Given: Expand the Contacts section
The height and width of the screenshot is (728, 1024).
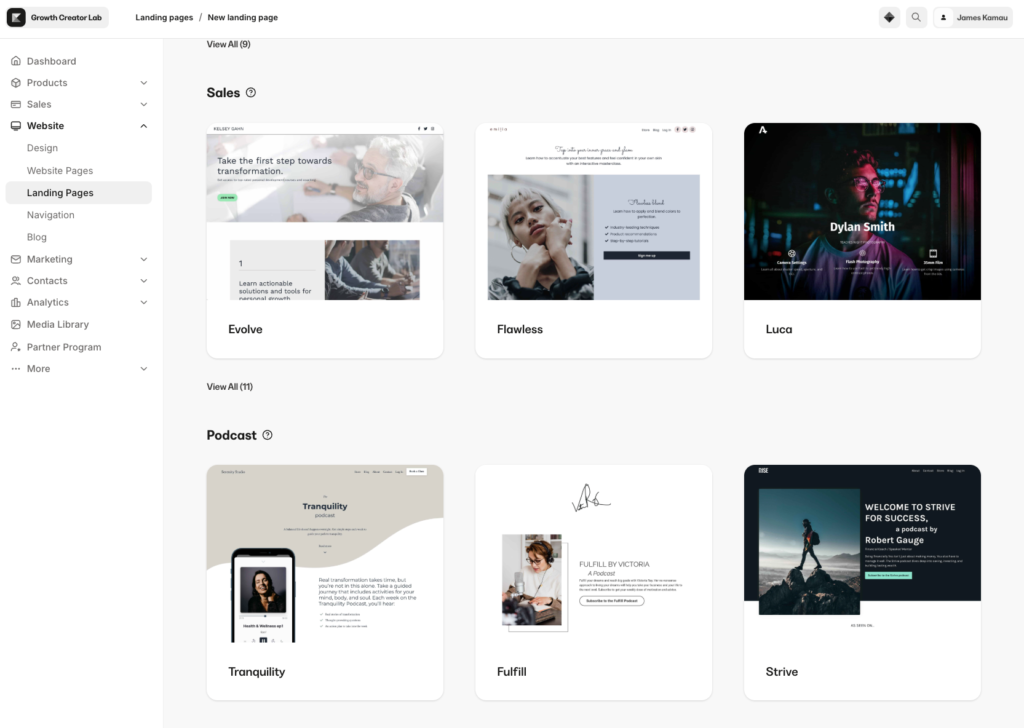Looking at the screenshot, I should click(x=142, y=280).
